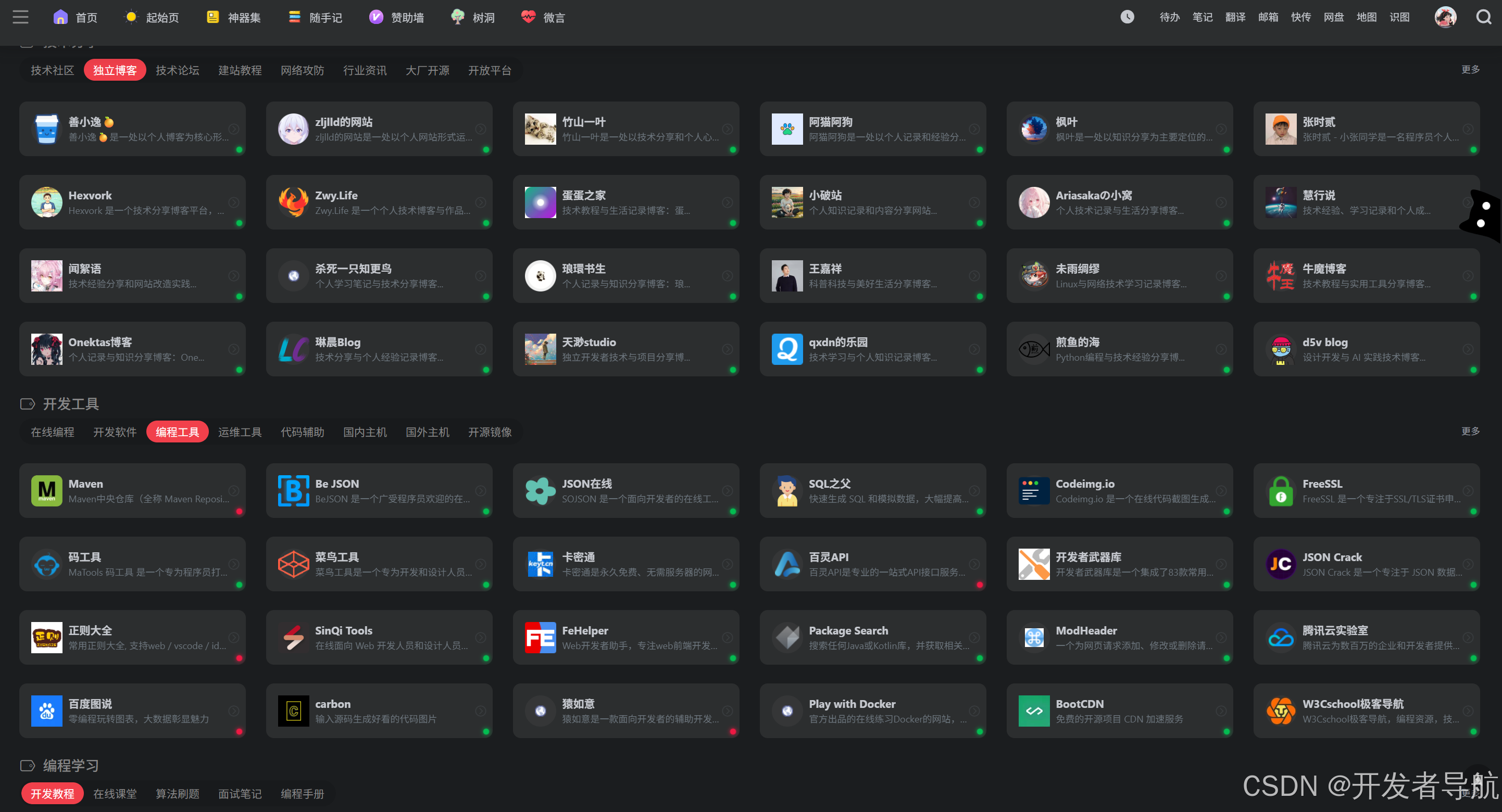Click the 百度图说 site icon

coord(47,711)
